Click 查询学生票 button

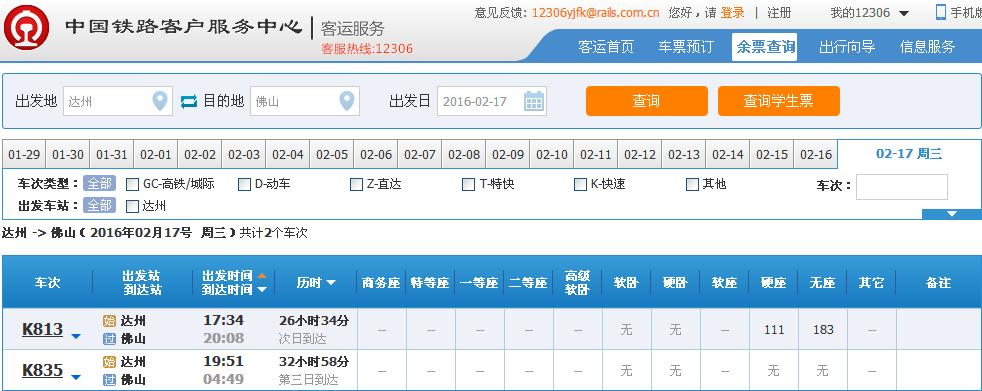coord(778,101)
